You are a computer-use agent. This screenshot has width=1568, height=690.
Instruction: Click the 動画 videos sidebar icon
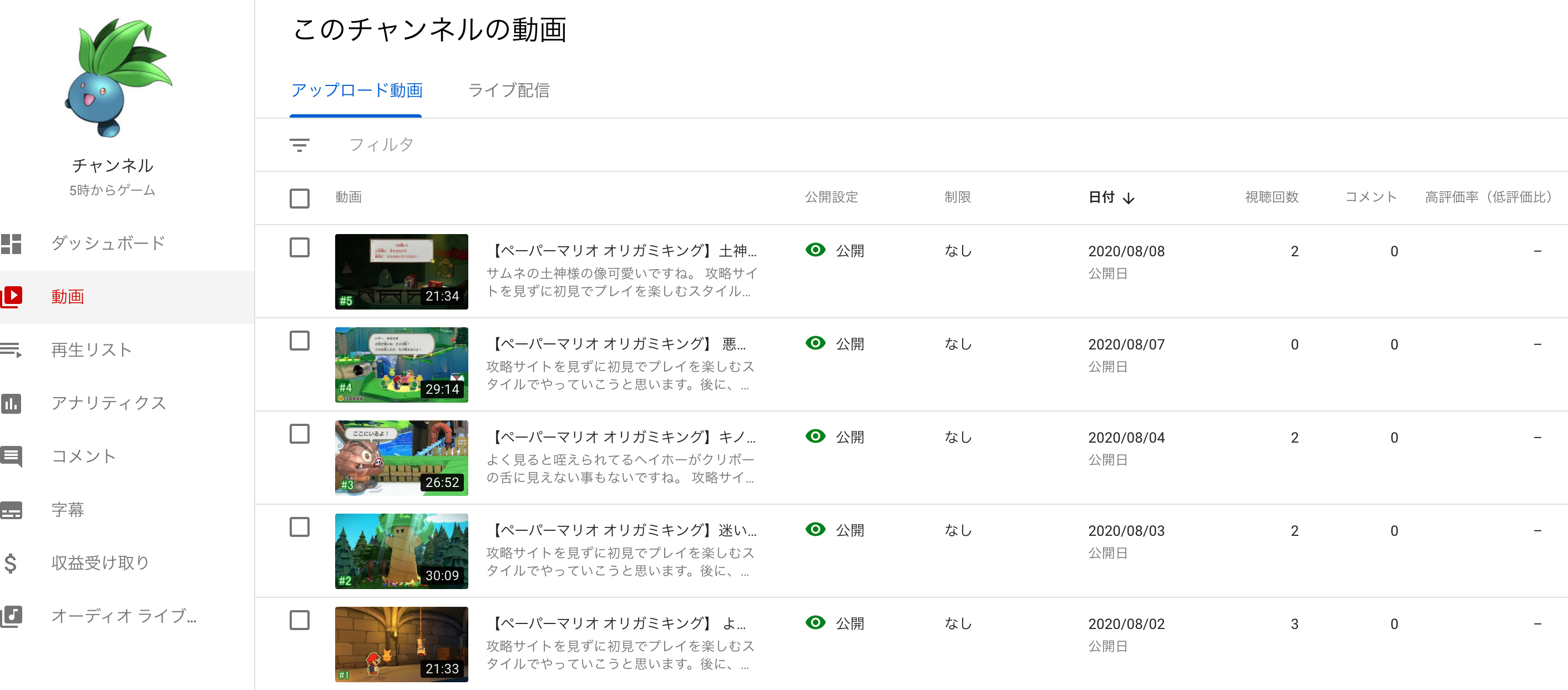click(11, 296)
